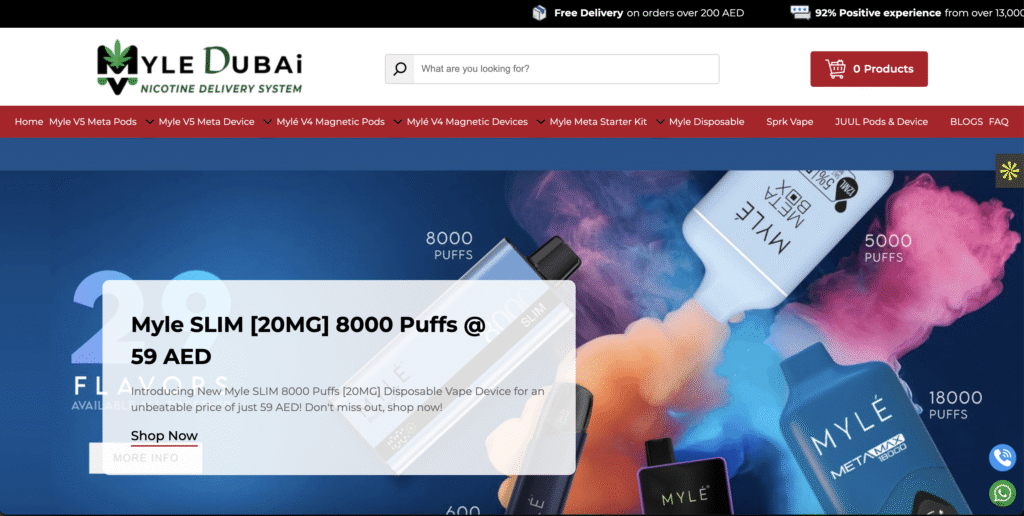Image resolution: width=1024 pixels, height=516 pixels.
Task: Click the yellow asterisk side widget icon
Action: 1009,171
